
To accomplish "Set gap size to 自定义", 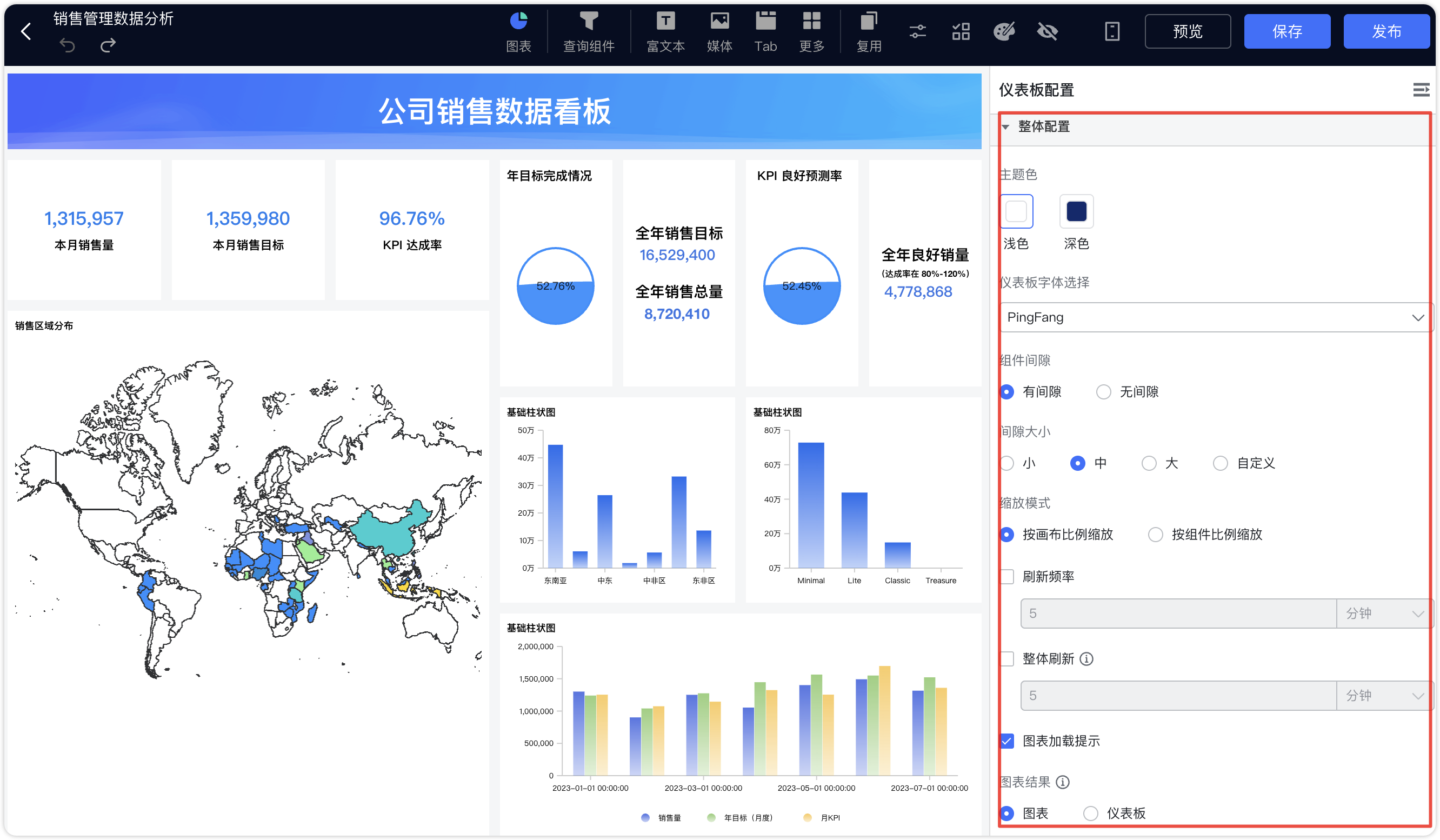I will point(1220,463).
